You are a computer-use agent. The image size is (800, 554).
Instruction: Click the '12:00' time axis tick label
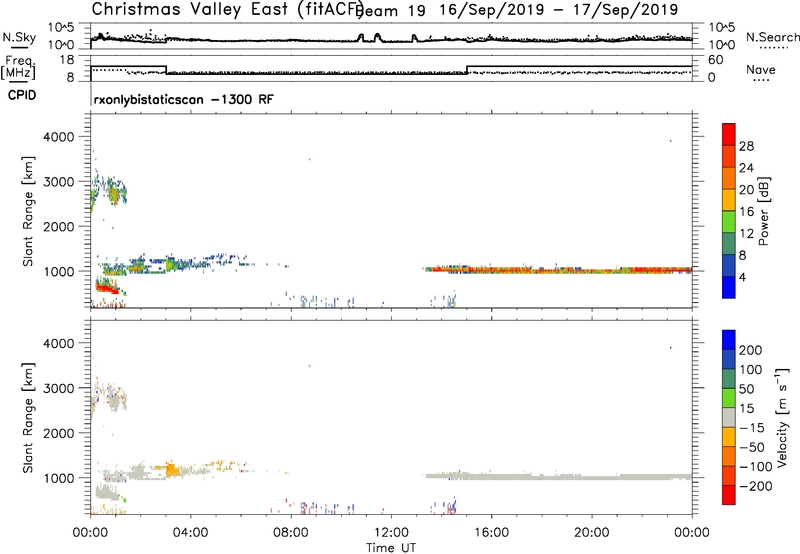click(391, 533)
